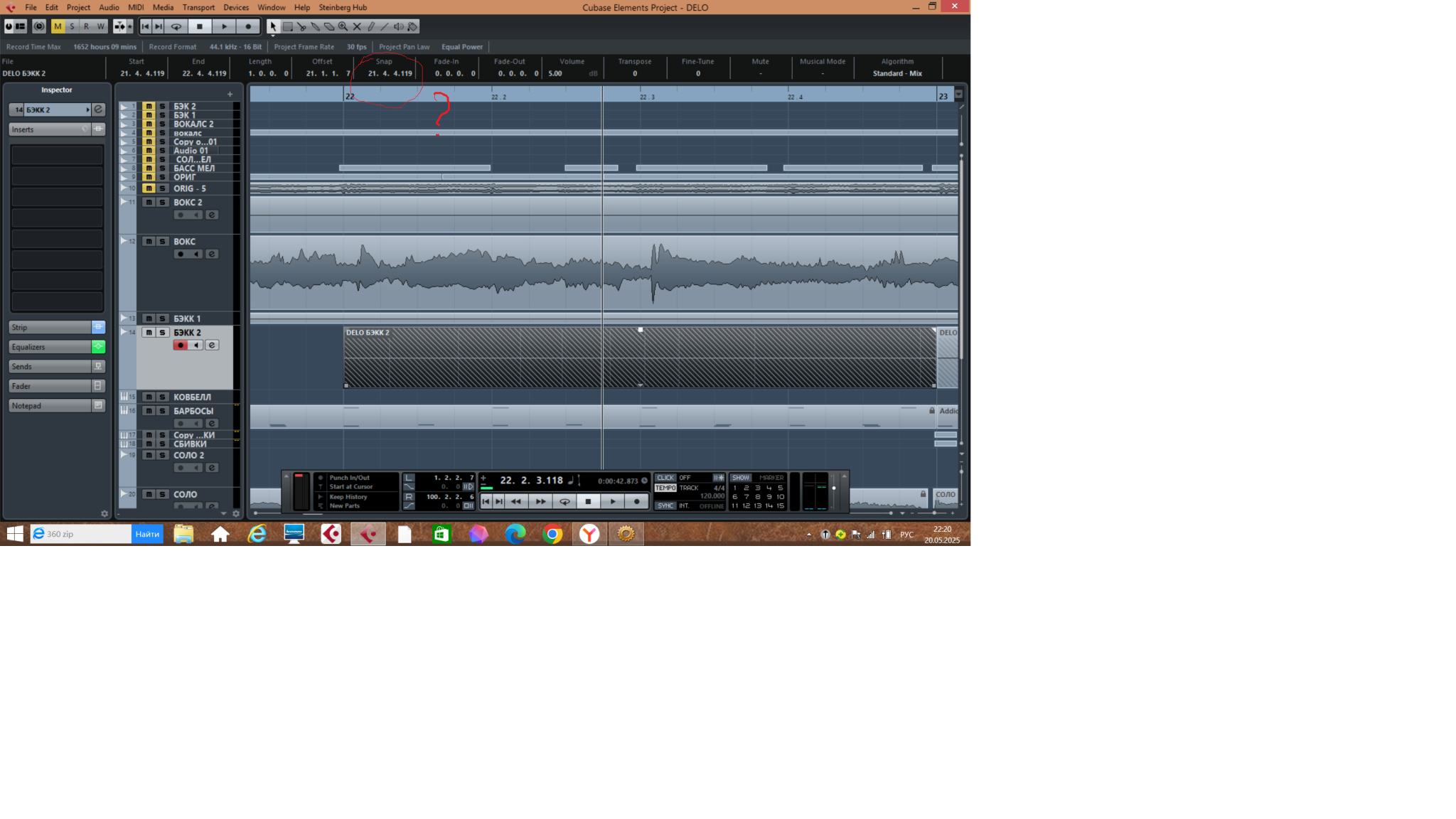Click the Snap value field in info line
This screenshot has height=819, width=1456.
coord(390,73)
